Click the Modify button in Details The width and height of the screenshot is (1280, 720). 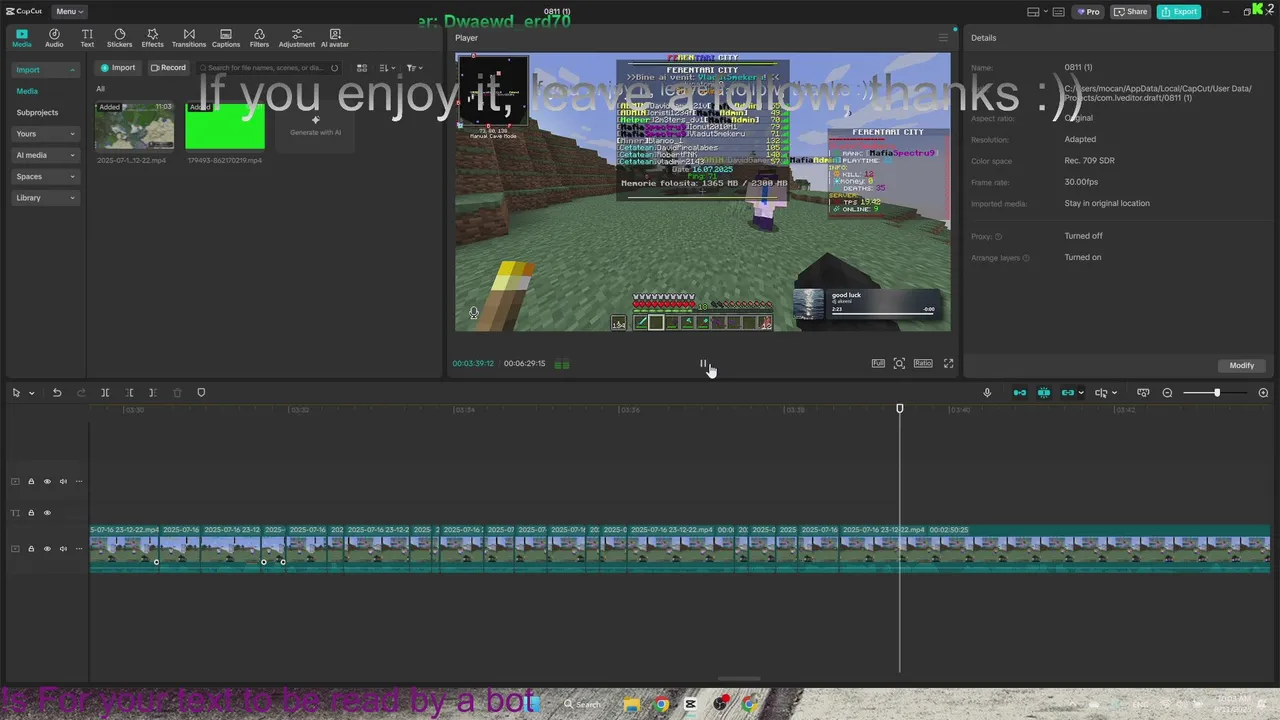point(1241,365)
